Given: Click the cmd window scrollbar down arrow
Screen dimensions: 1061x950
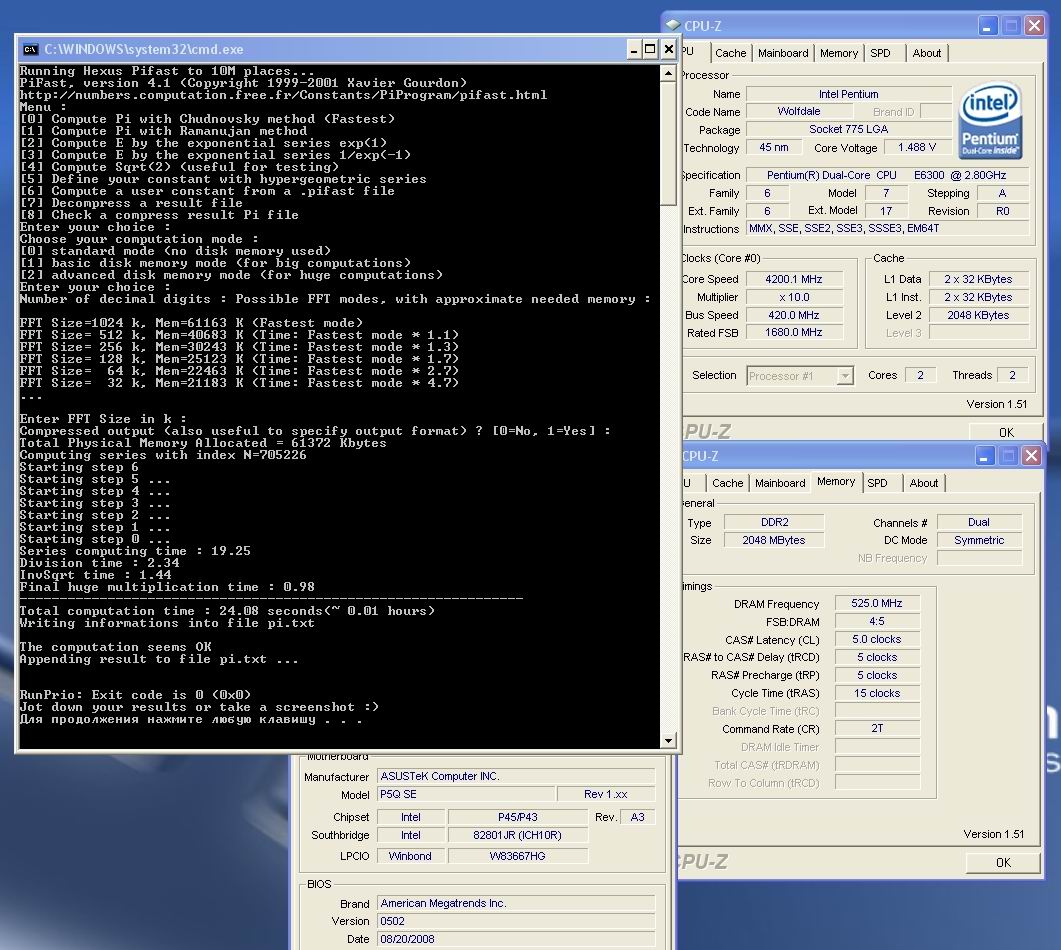Looking at the screenshot, I should (669, 740).
